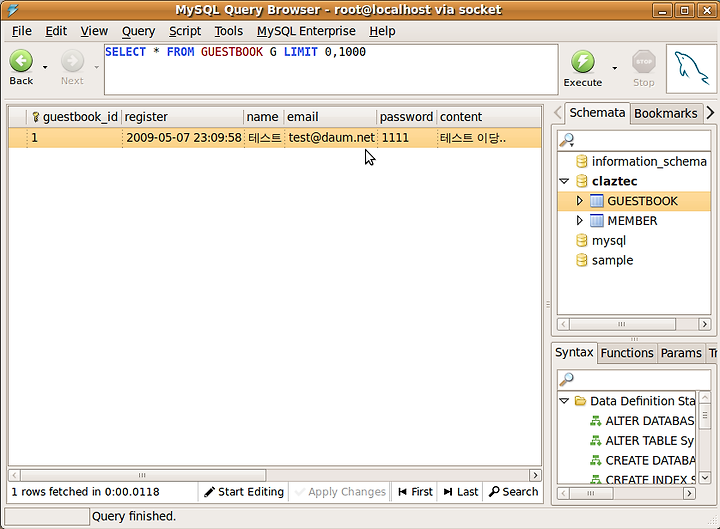Image resolution: width=720 pixels, height=529 pixels.
Task: Switch to the Bookmarks tab
Action: (666, 113)
